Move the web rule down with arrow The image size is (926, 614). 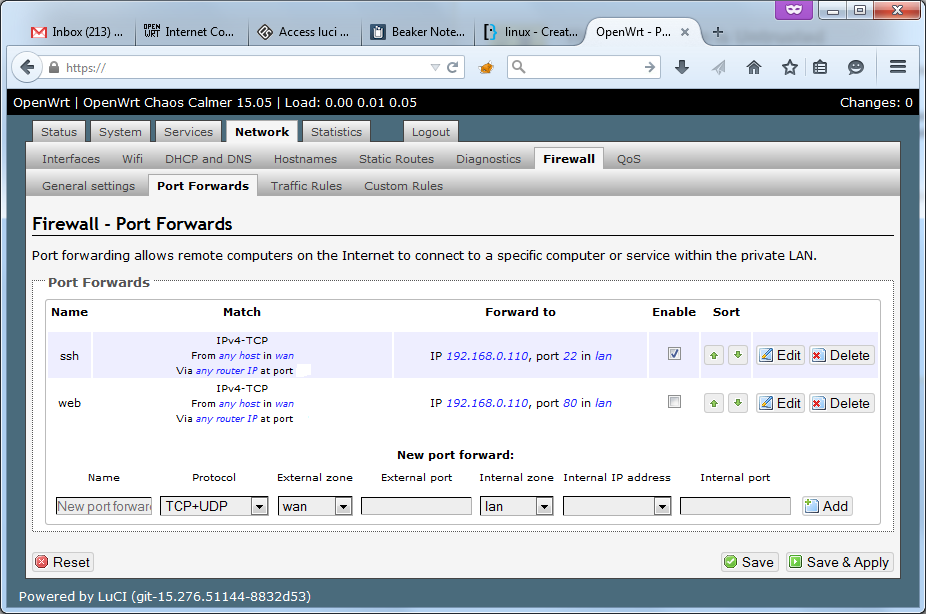tap(738, 403)
